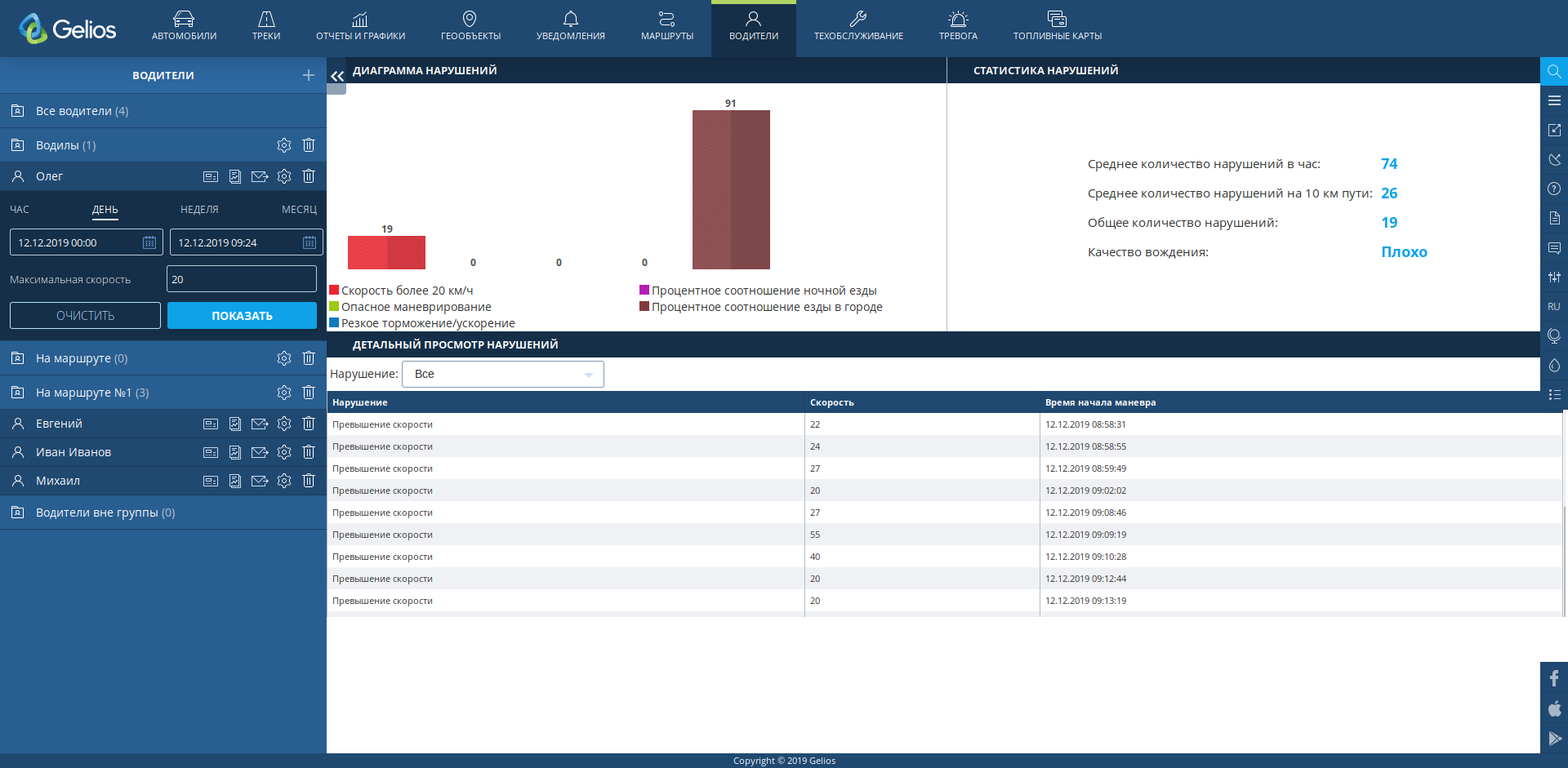
Task: Open Отчеты и графики menu
Action: click(x=360, y=25)
